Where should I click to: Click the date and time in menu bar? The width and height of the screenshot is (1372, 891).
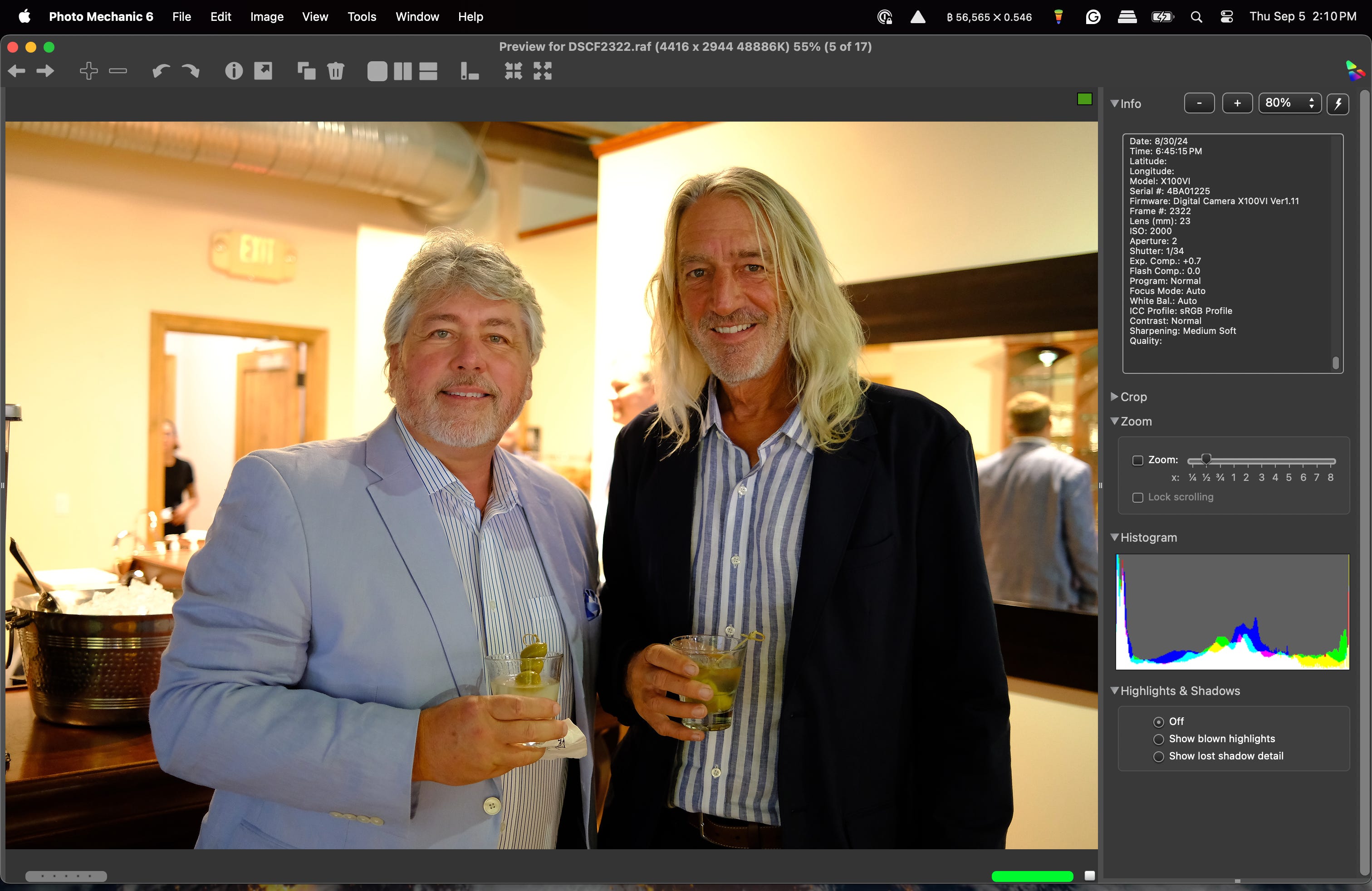coord(1303,17)
